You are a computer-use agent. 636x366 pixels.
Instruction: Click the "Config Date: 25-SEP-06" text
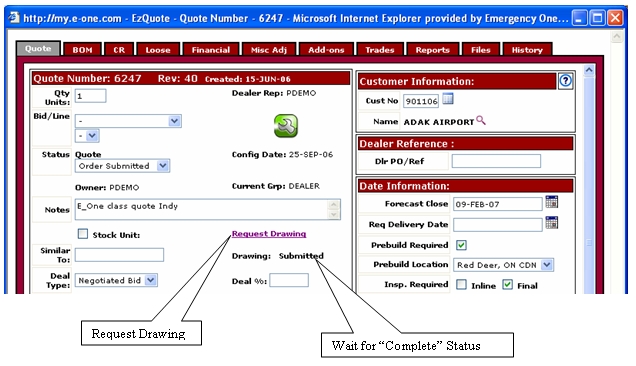point(282,155)
